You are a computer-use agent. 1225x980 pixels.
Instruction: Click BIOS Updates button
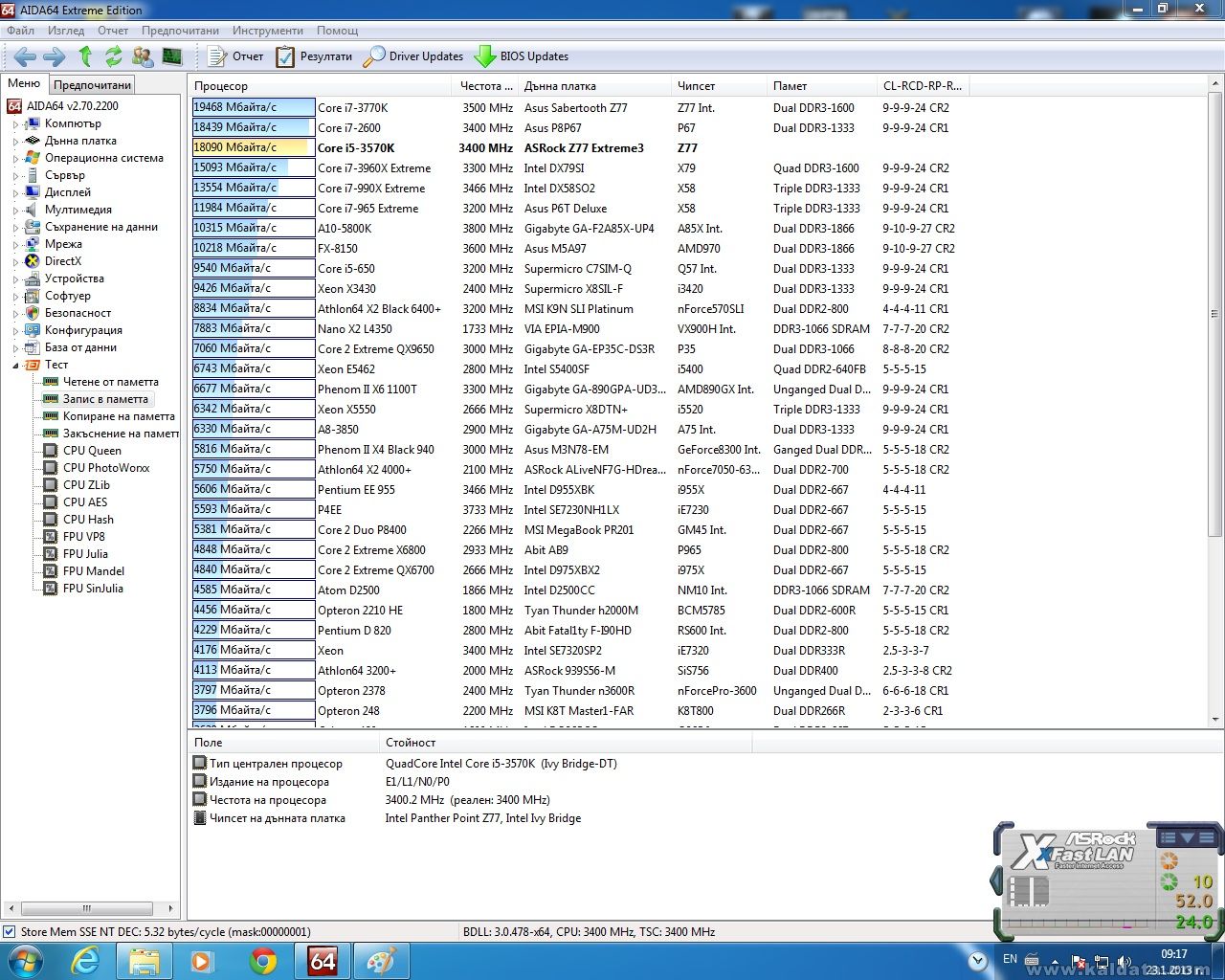tap(521, 56)
